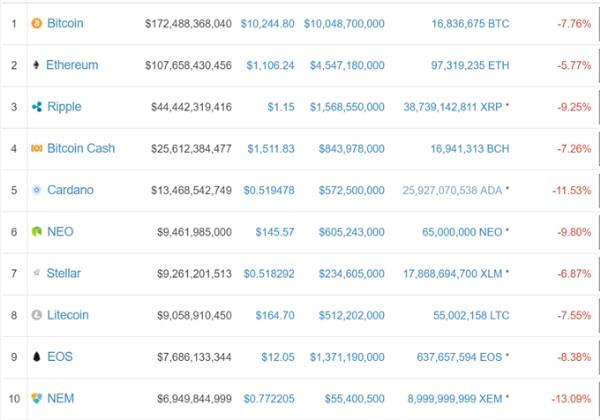Open the Ethereum name link
Screen dimensions: 600x420
tap(72, 65)
